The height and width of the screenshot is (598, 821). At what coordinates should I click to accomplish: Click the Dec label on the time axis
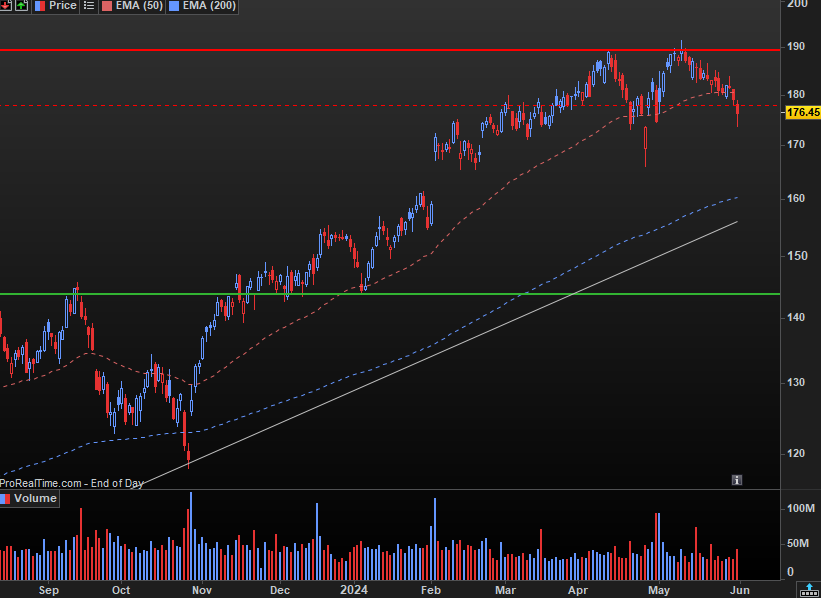280,590
